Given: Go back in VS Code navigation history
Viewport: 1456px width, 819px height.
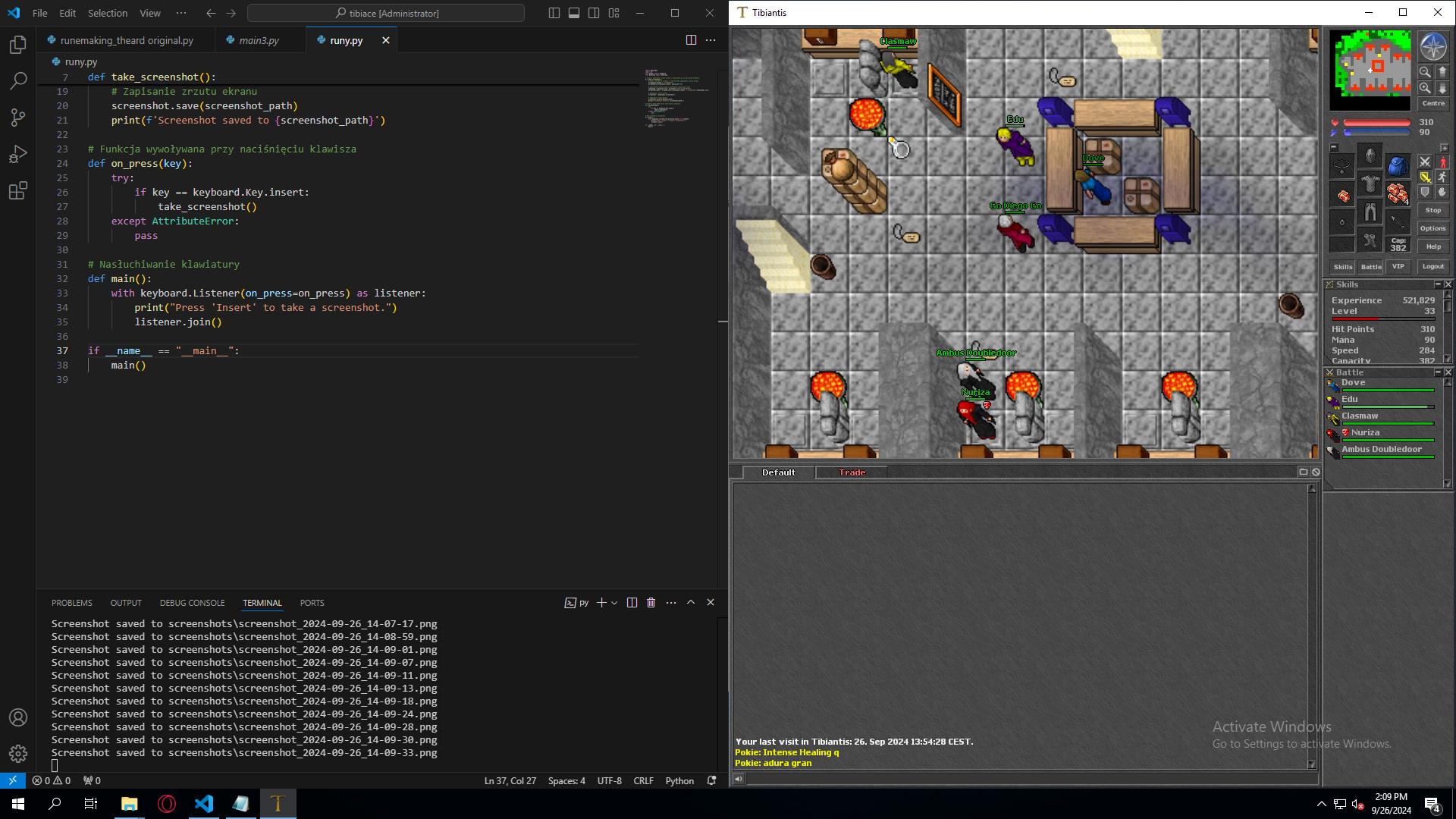Looking at the screenshot, I should point(211,13).
